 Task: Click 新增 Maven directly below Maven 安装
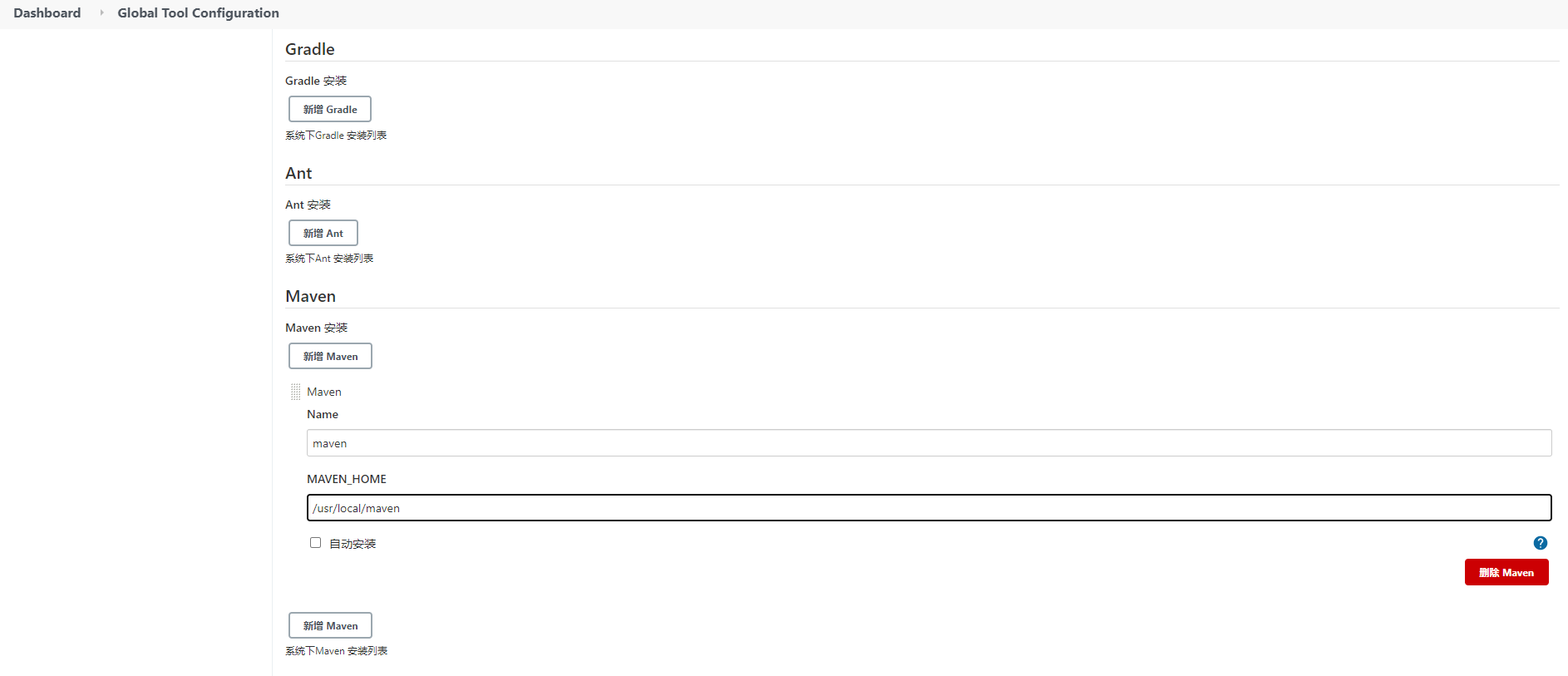(330, 356)
